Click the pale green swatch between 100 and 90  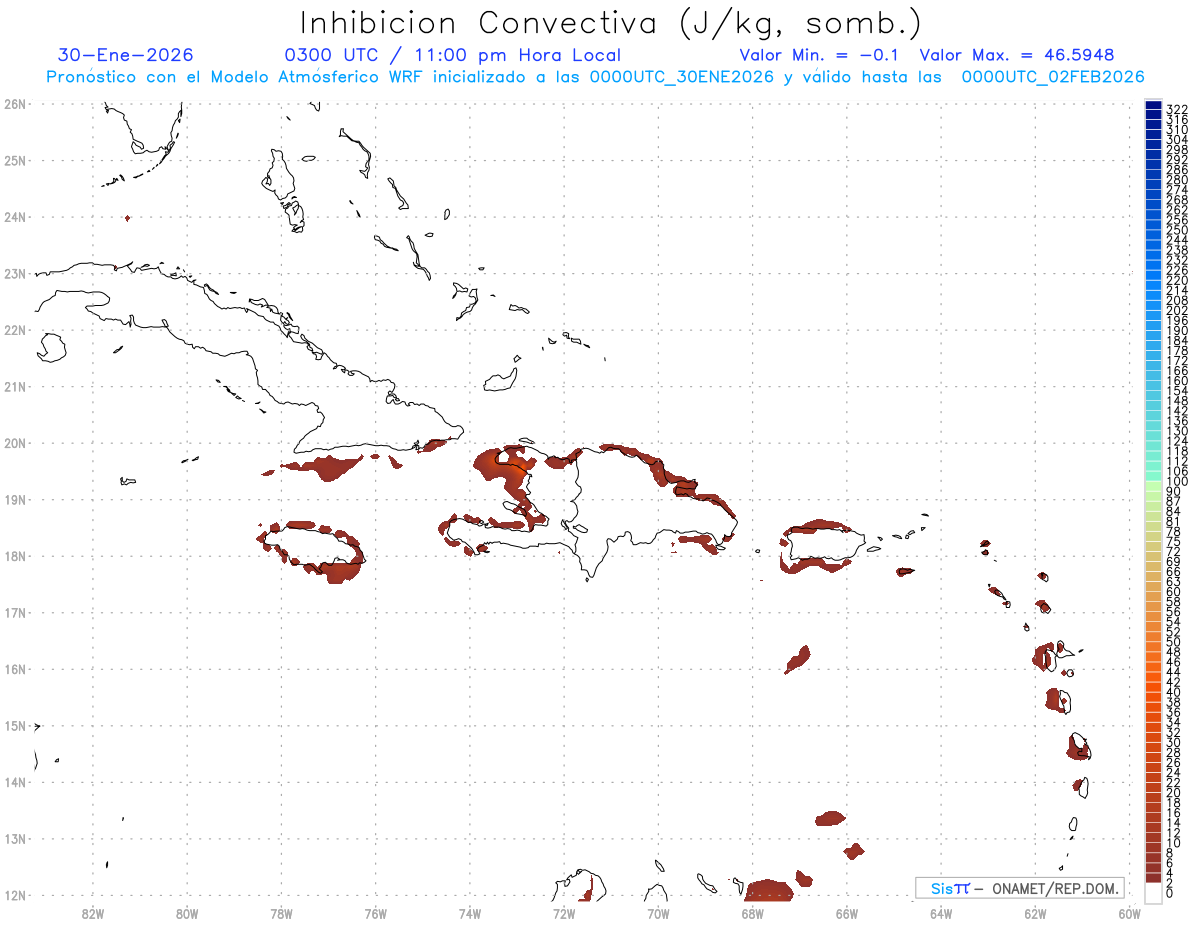(1153, 485)
